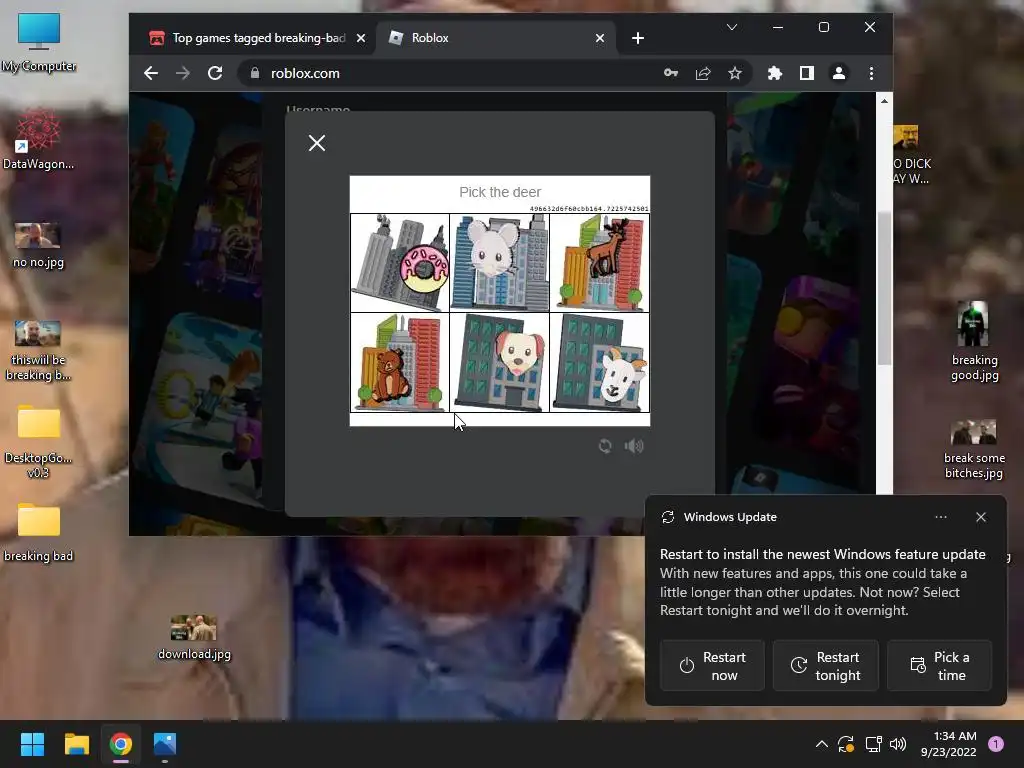Open Chrome extensions puzzle icon

tap(775, 73)
